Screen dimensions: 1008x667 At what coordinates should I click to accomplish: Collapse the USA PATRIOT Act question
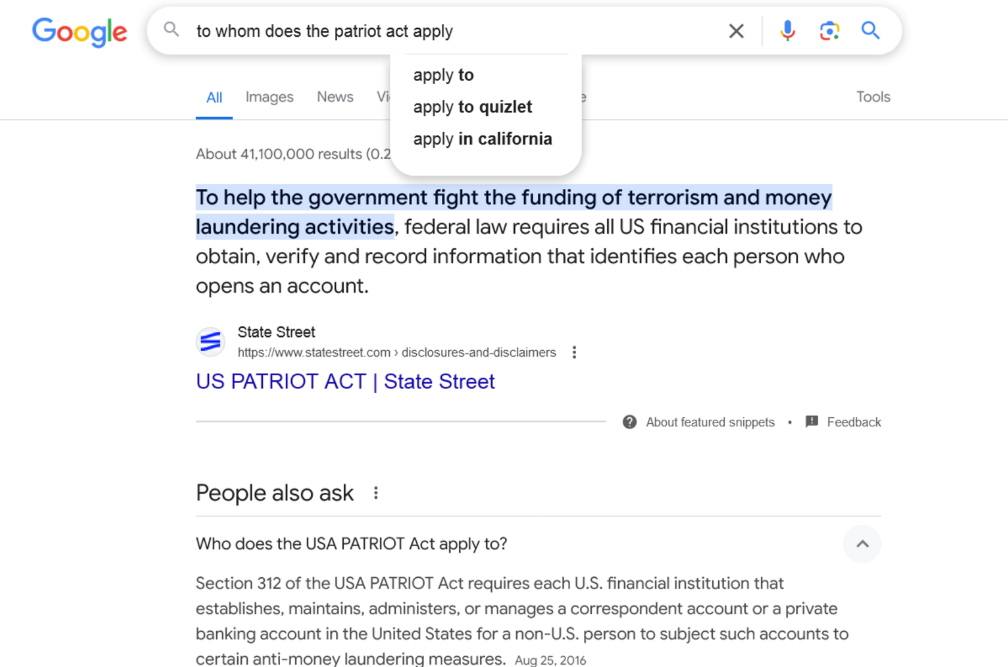pyautogui.click(x=862, y=544)
